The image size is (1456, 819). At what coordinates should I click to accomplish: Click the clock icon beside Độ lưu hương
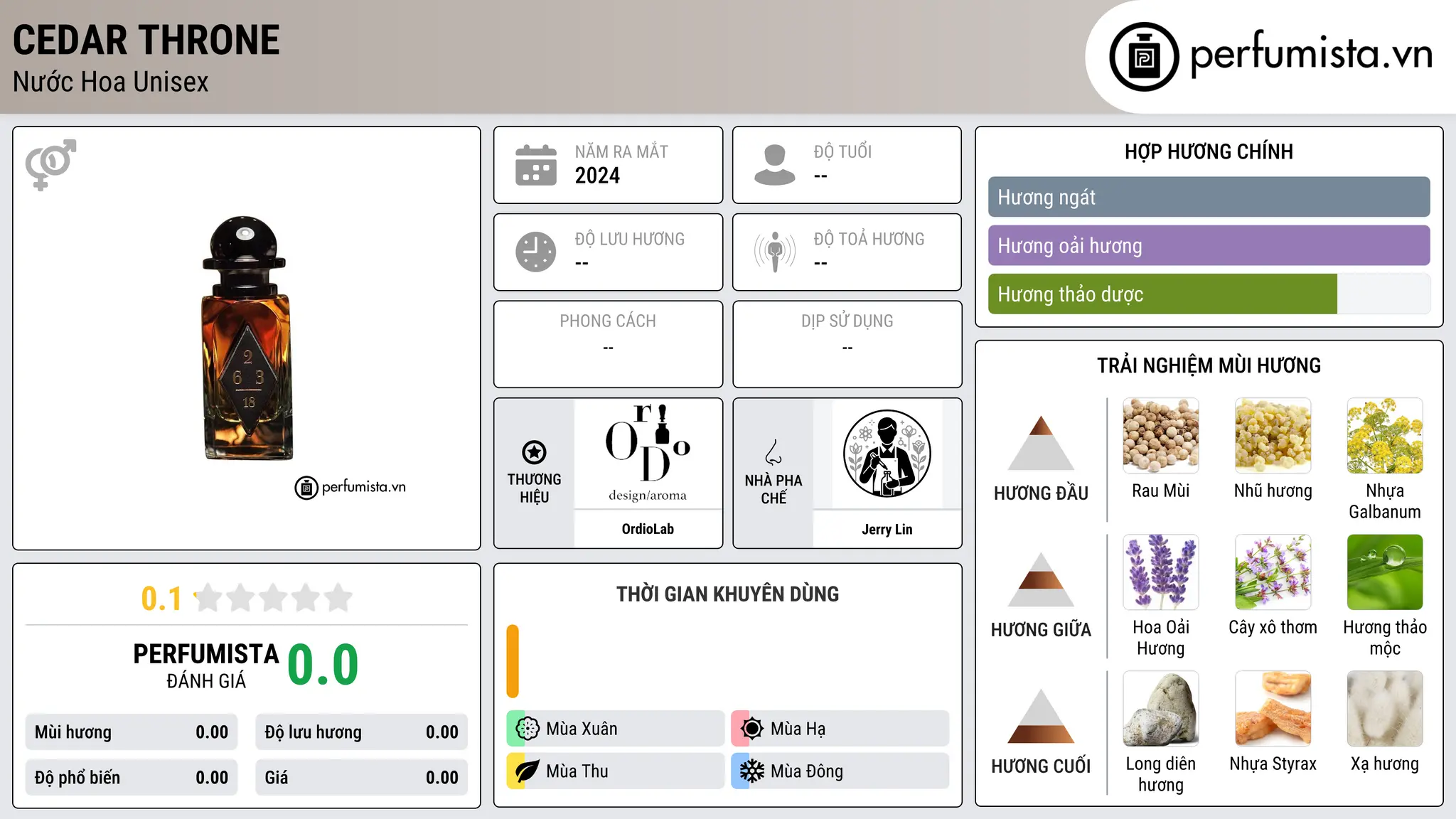point(536,252)
